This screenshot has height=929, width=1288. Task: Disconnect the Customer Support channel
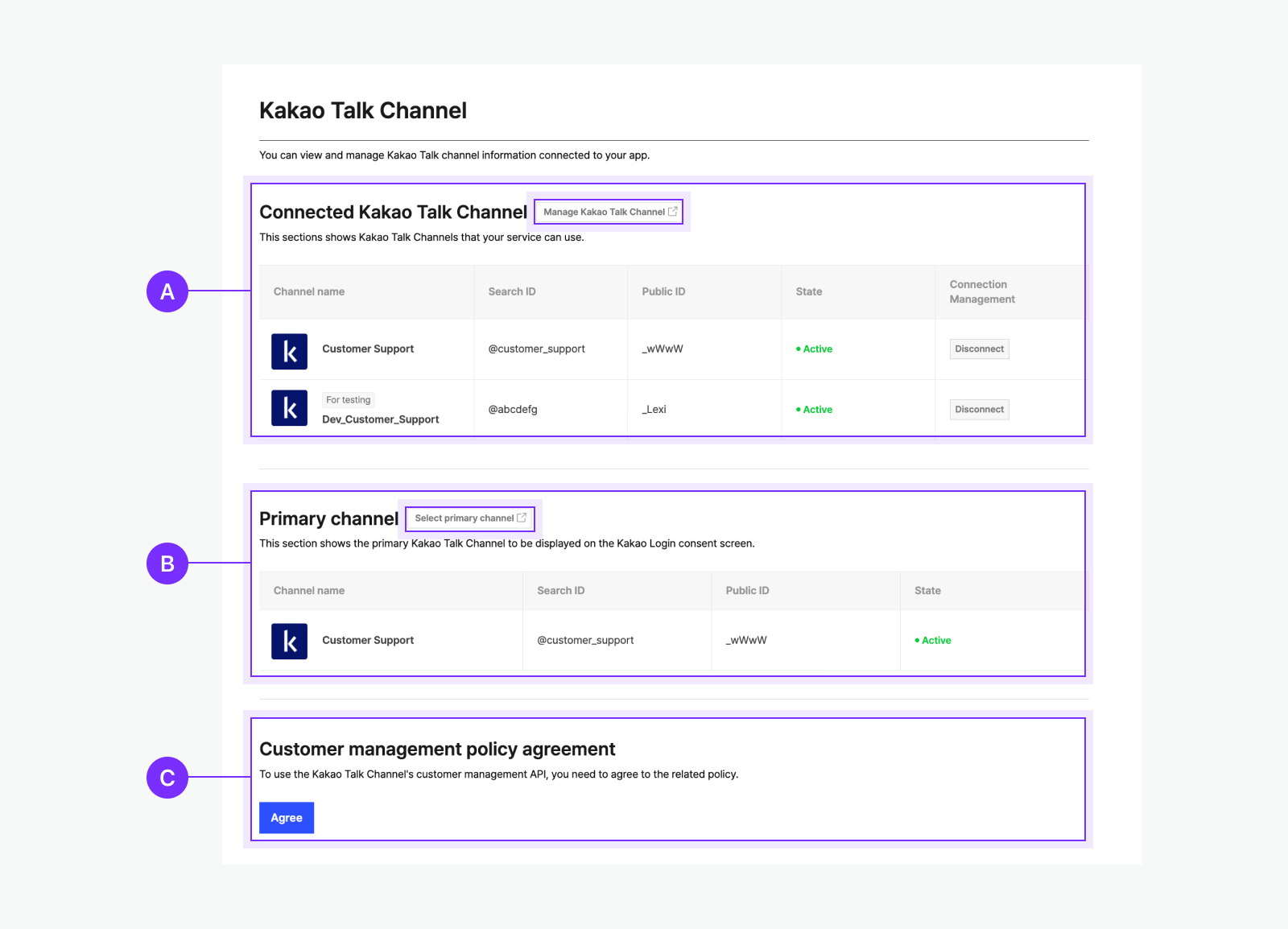tap(979, 349)
